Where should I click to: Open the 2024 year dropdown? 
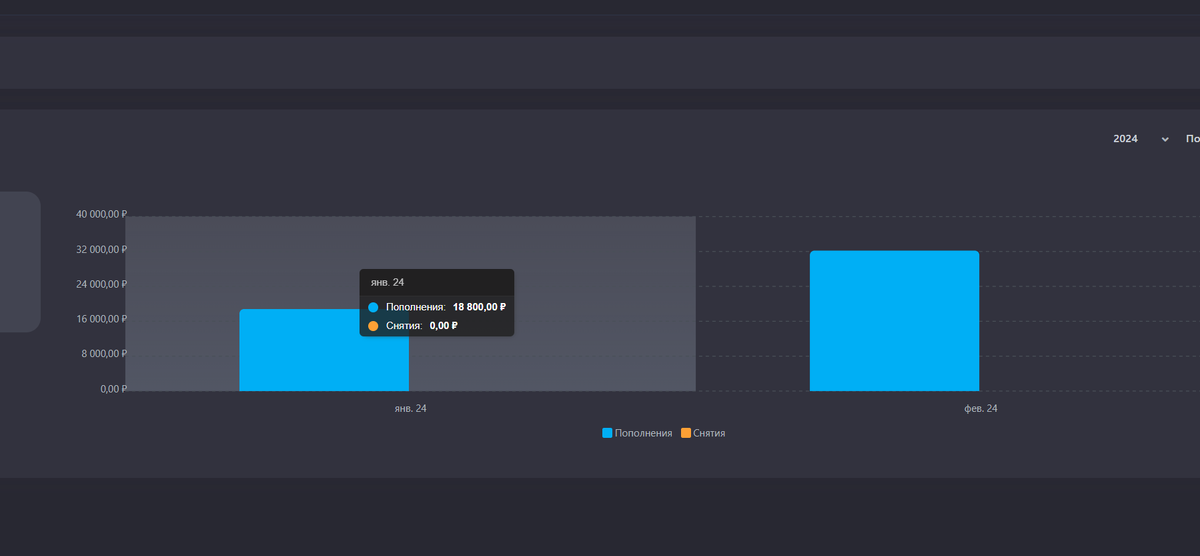click(1141, 139)
